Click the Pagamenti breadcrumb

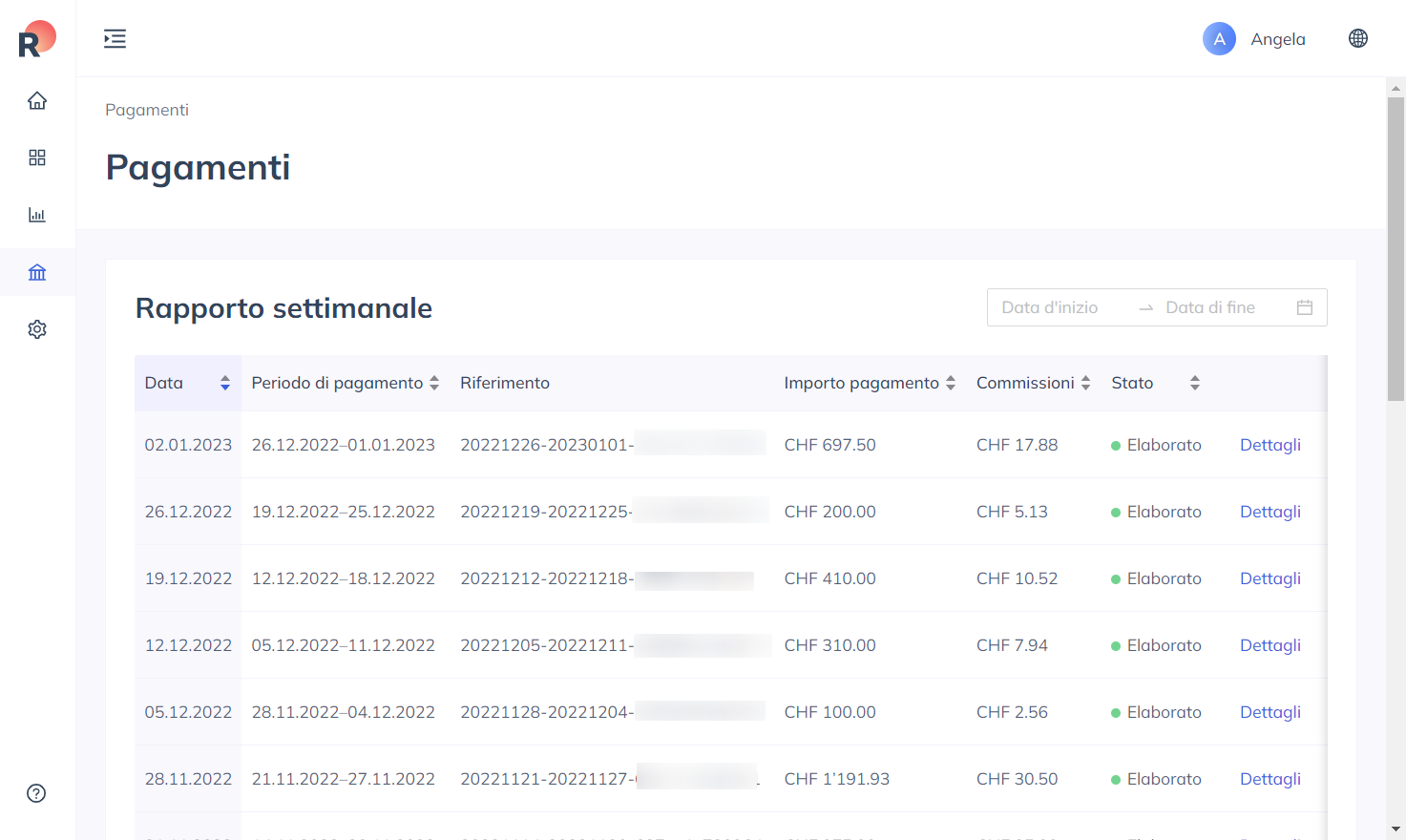[x=147, y=110]
